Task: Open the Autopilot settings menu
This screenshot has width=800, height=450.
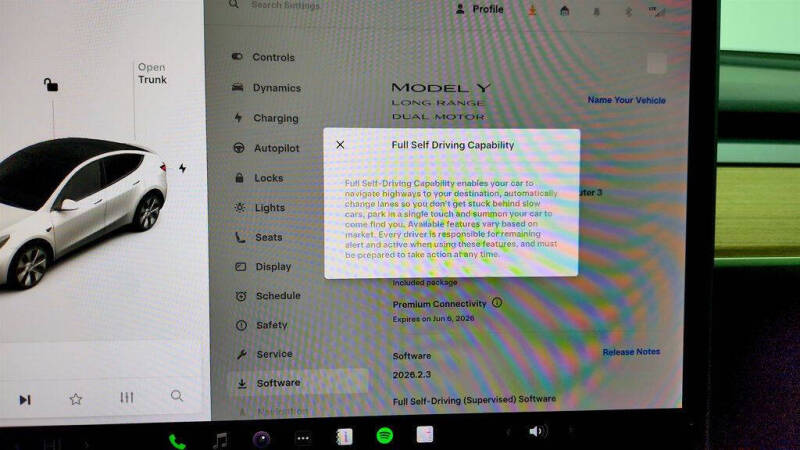Action: 266,148
